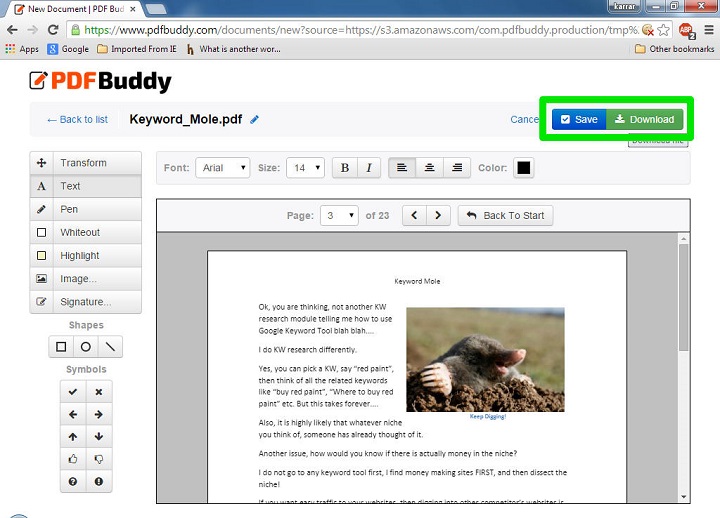Select the New Document PDF Buddy tab

(x=76, y=9)
